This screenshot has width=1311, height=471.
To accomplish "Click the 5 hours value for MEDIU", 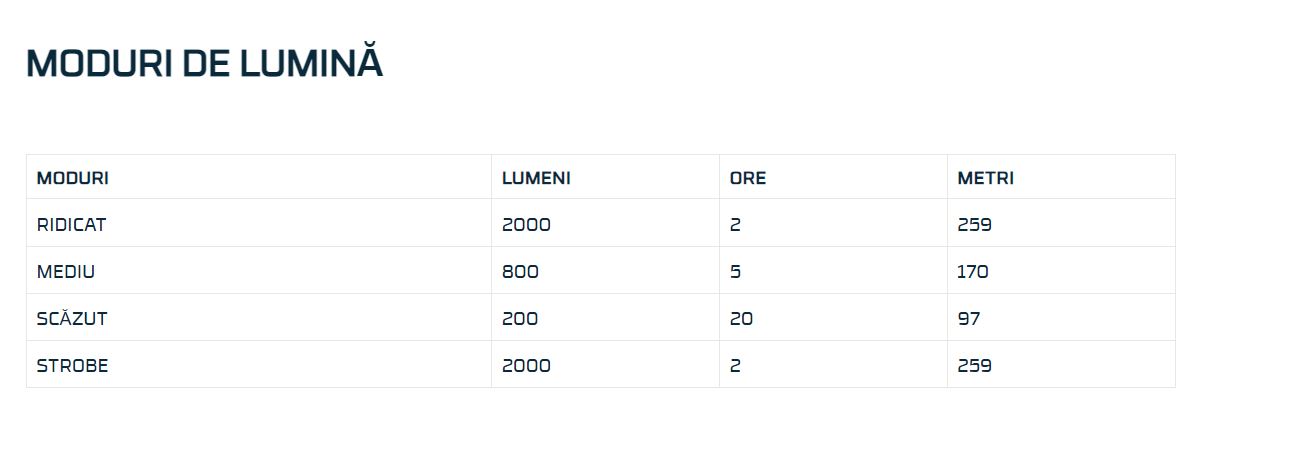I will click(x=736, y=272).
